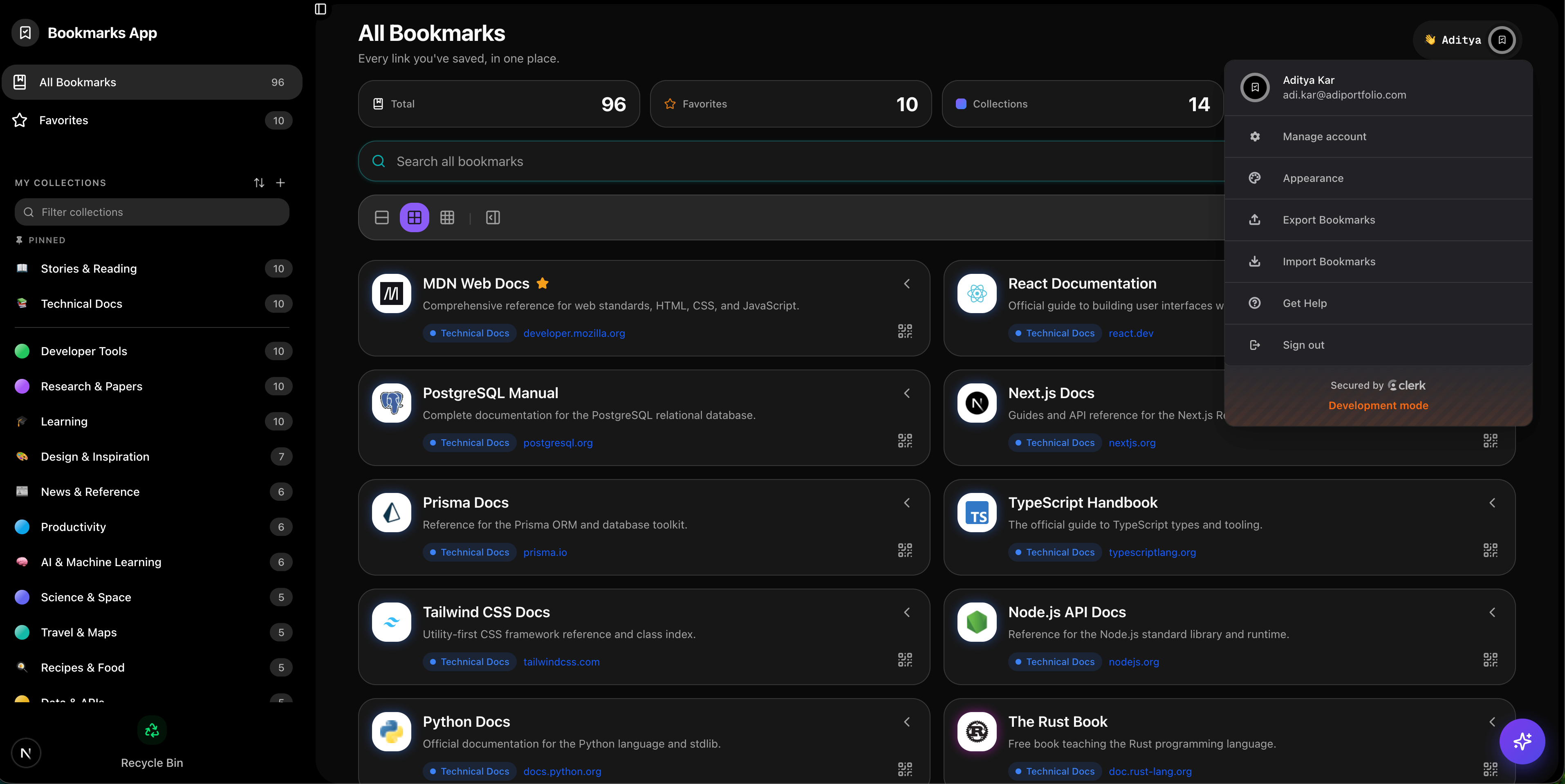Show QR code for PostgreSQL Manual
This screenshot has height=784, width=1565.
tap(905, 440)
